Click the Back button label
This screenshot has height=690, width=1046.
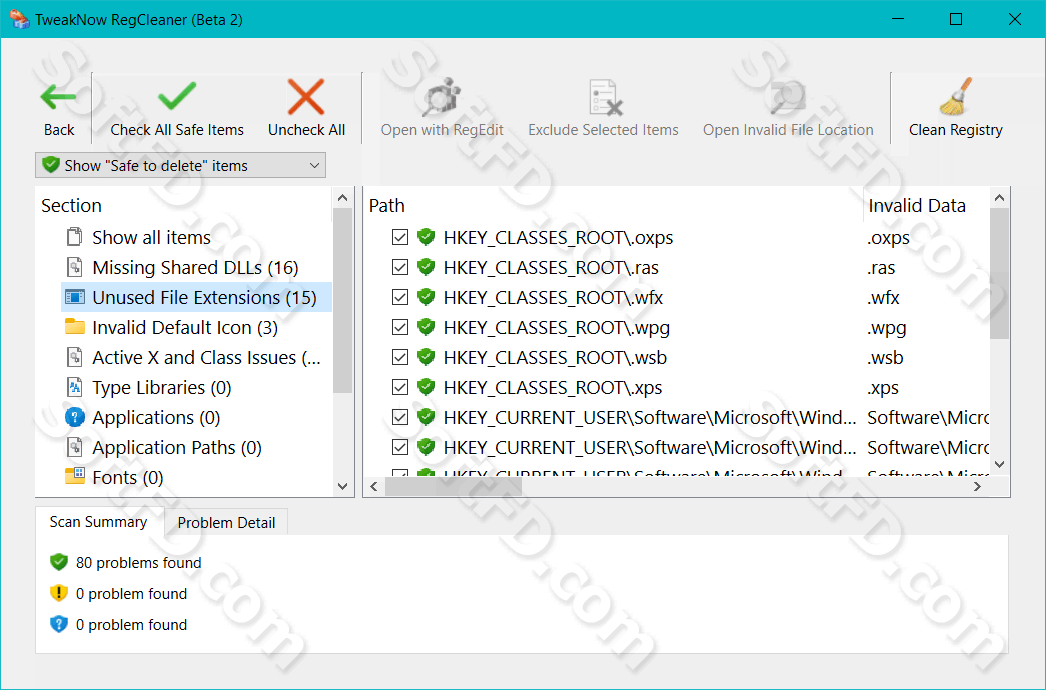coord(59,129)
